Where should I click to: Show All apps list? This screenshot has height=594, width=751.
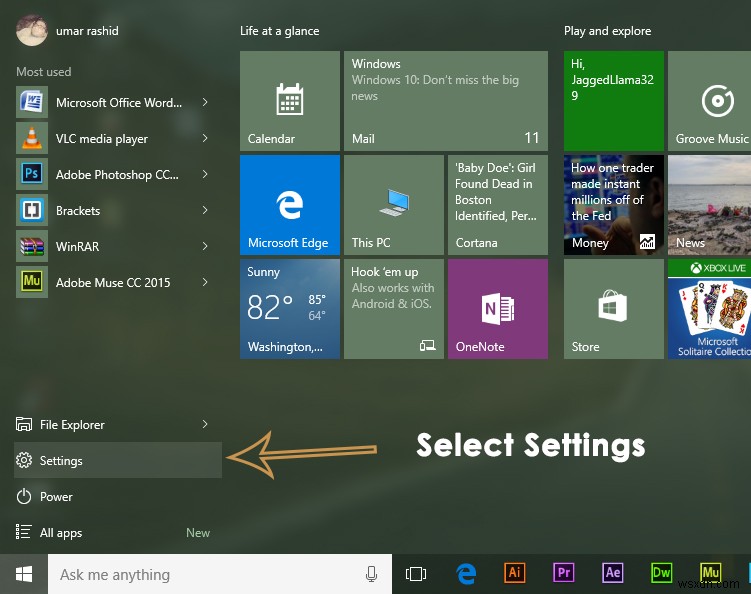click(60, 533)
